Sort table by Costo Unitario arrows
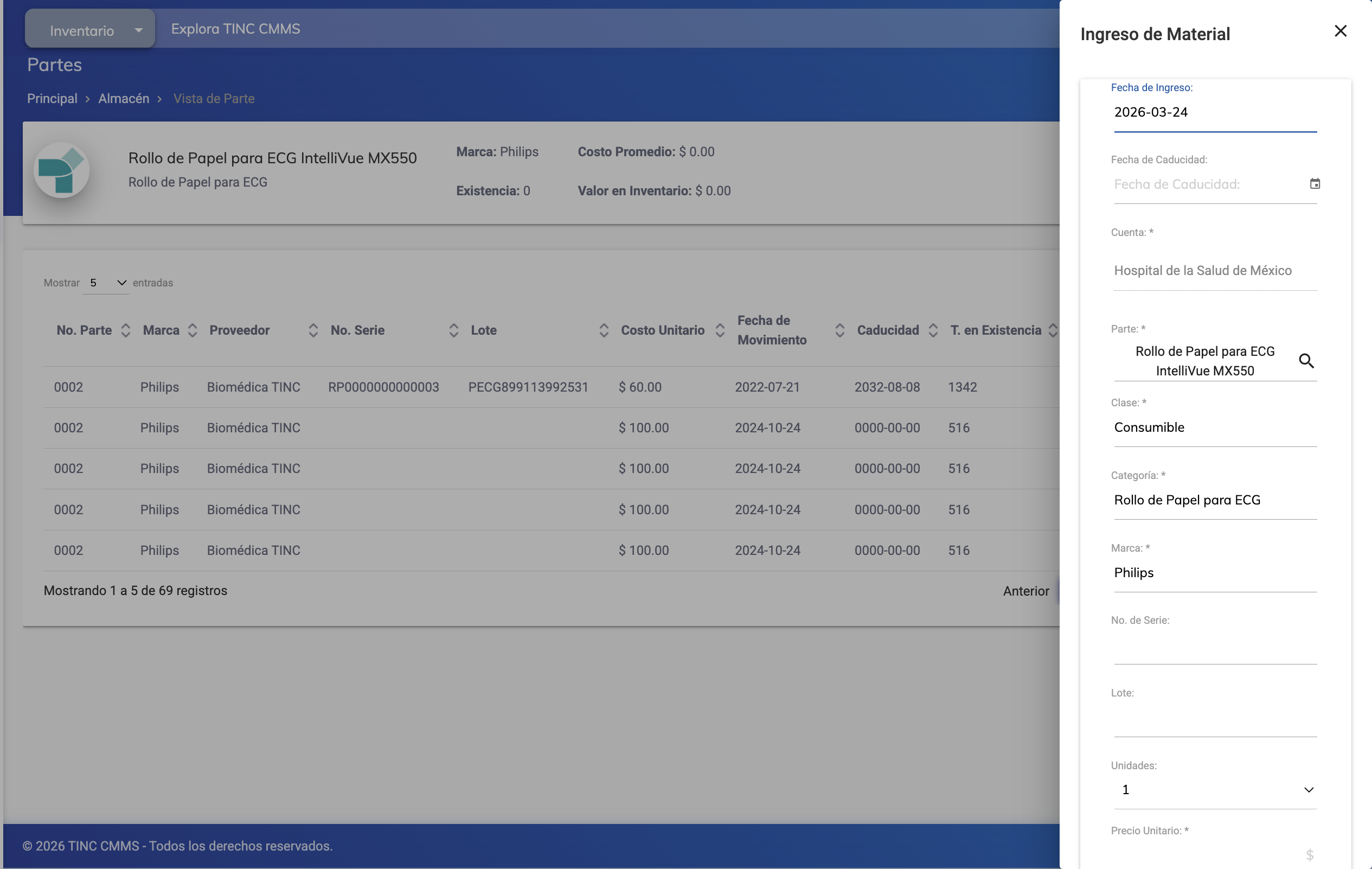 point(720,330)
